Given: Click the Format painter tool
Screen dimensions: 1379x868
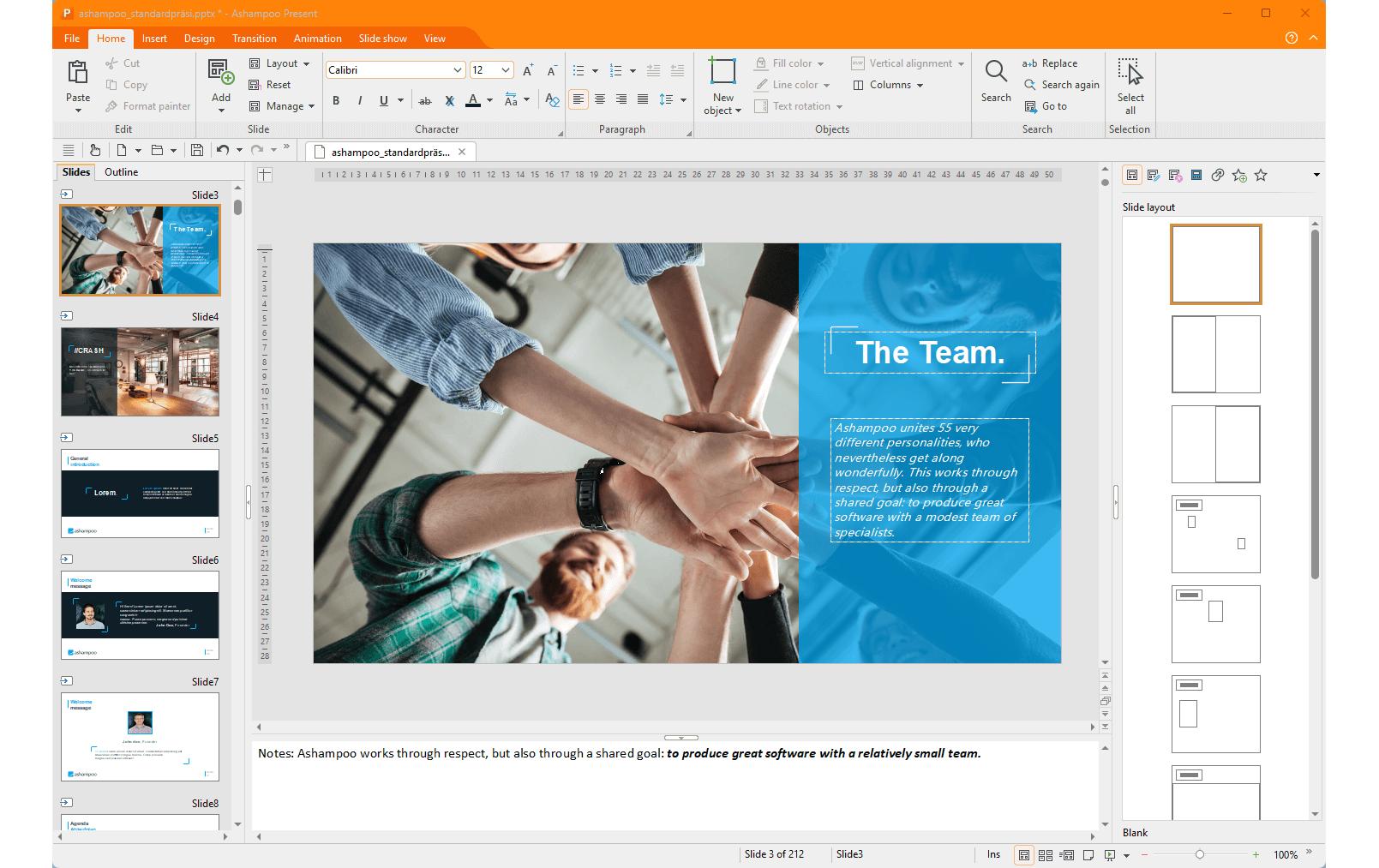Looking at the screenshot, I should click(x=147, y=106).
